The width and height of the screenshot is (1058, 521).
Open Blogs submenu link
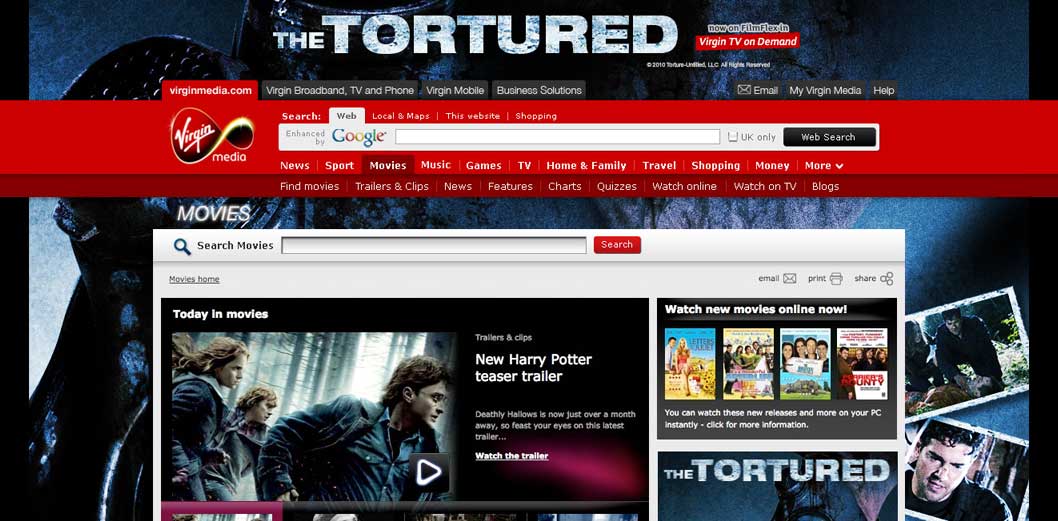(826, 186)
